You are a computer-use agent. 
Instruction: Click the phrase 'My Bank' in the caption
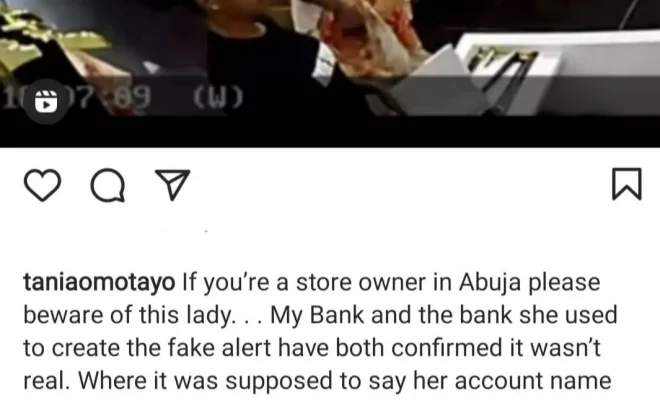click(317, 315)
